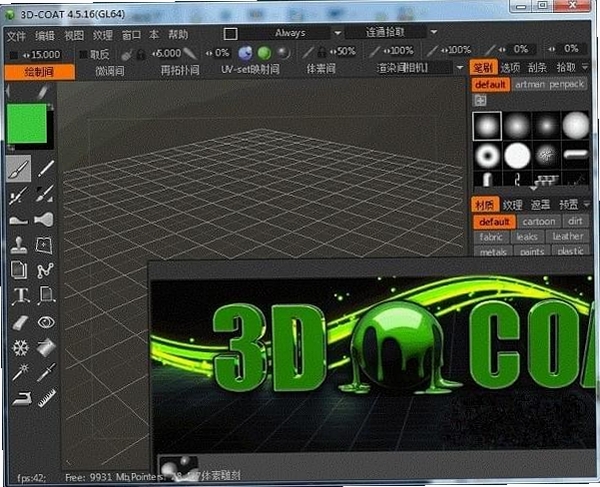Select the dirt materials folder
The height and width of the screenshot is (487, 600).
(x=575, y=221)
